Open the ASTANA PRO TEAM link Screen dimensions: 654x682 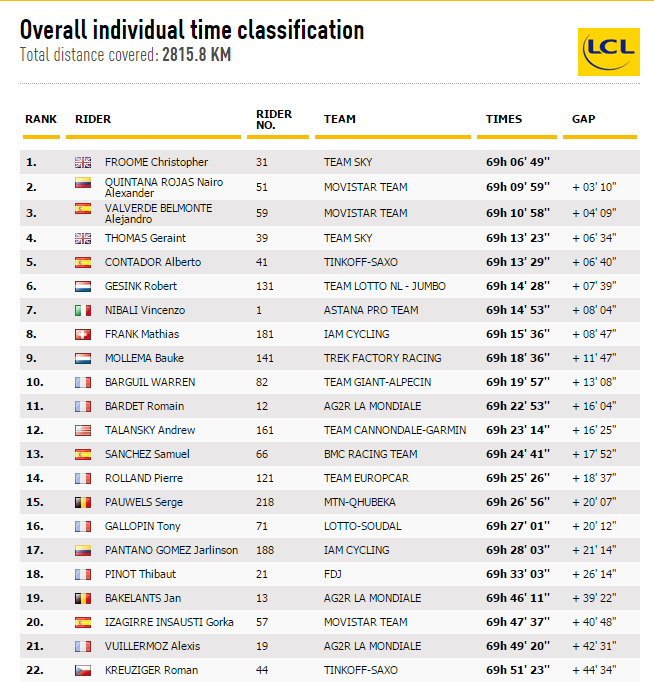pyautogui.click(x=371, y=310)
